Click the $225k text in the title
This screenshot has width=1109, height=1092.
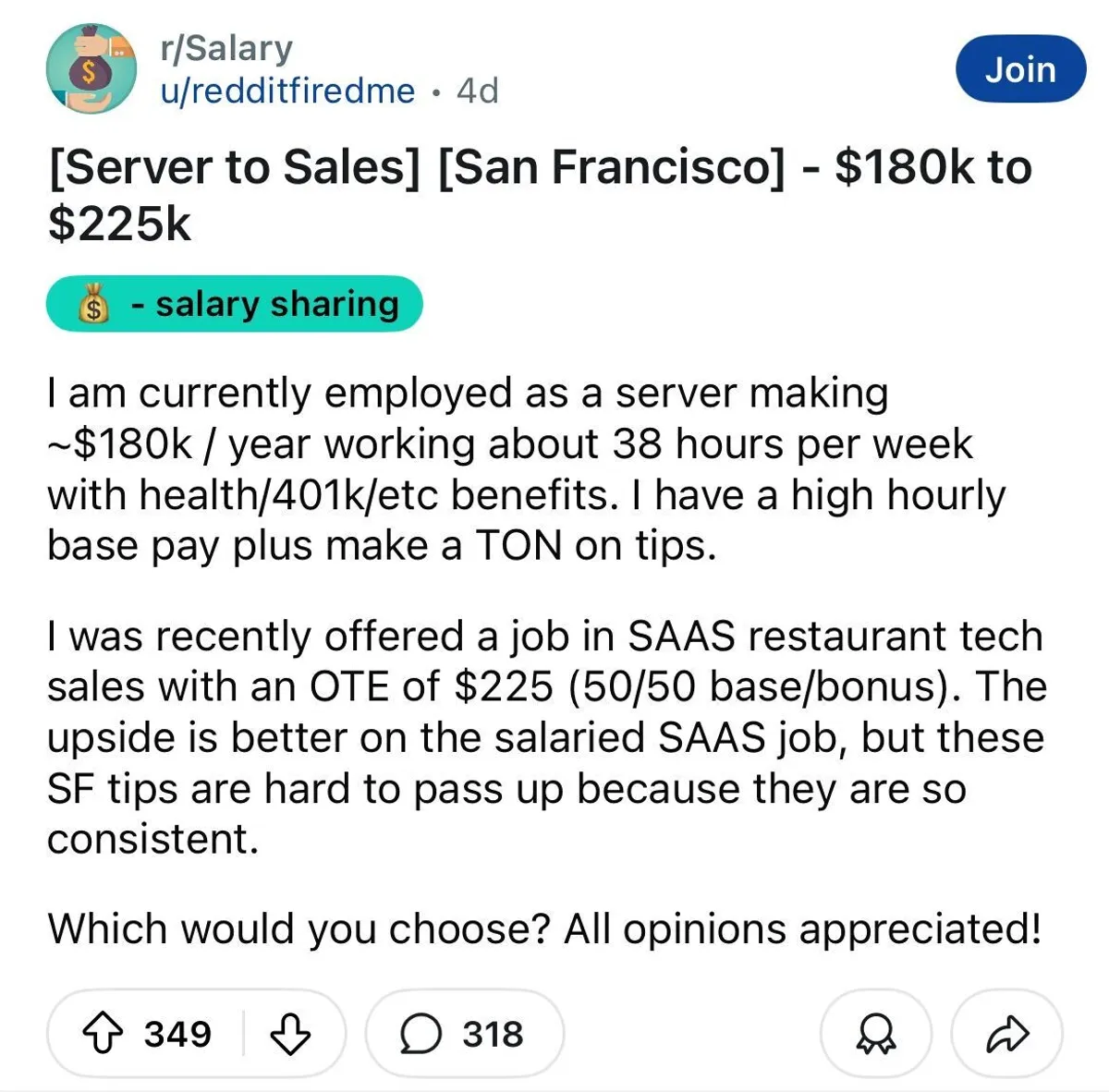click(119, 223)
